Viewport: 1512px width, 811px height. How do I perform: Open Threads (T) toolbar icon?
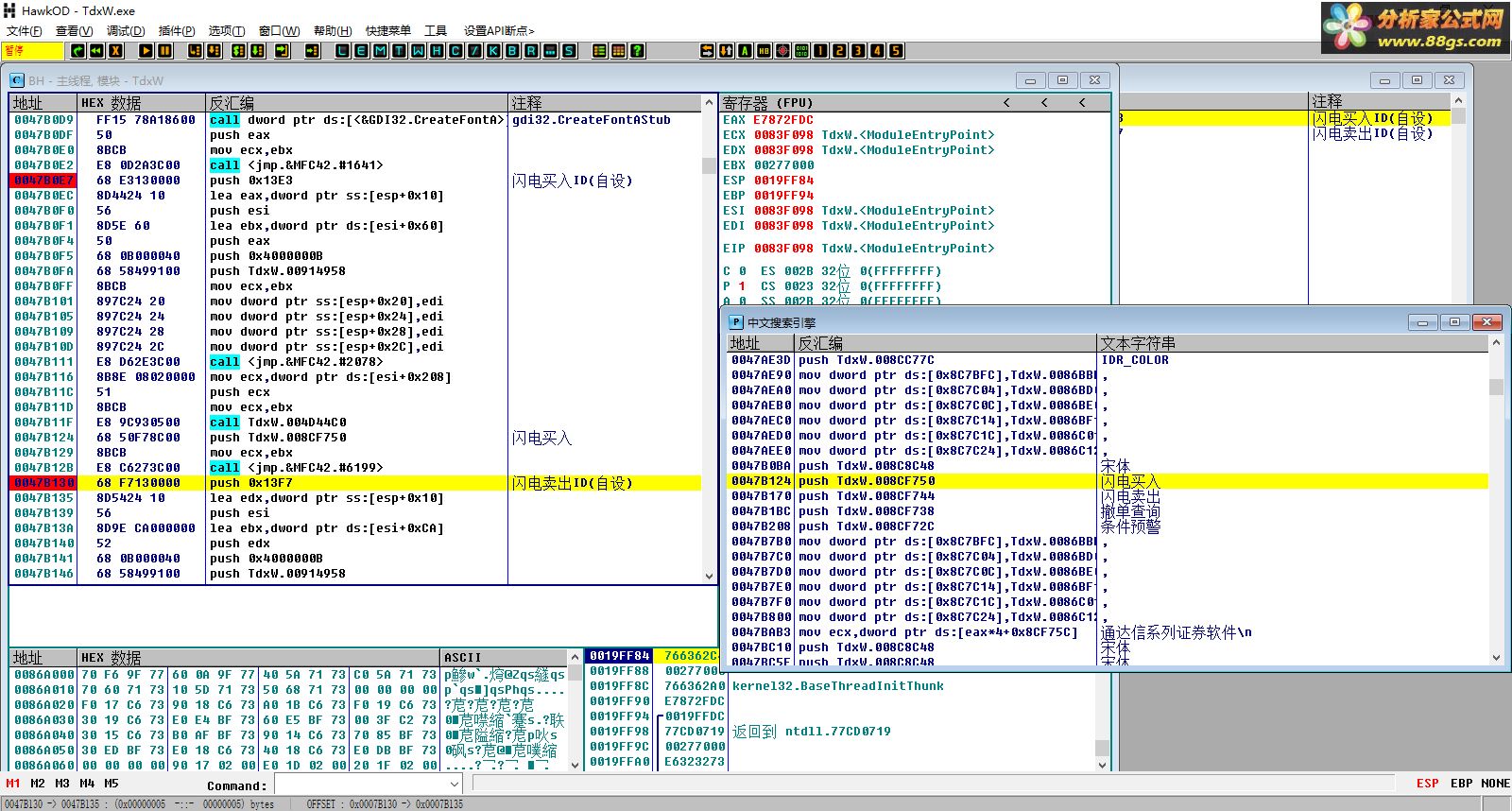(399, 51)
